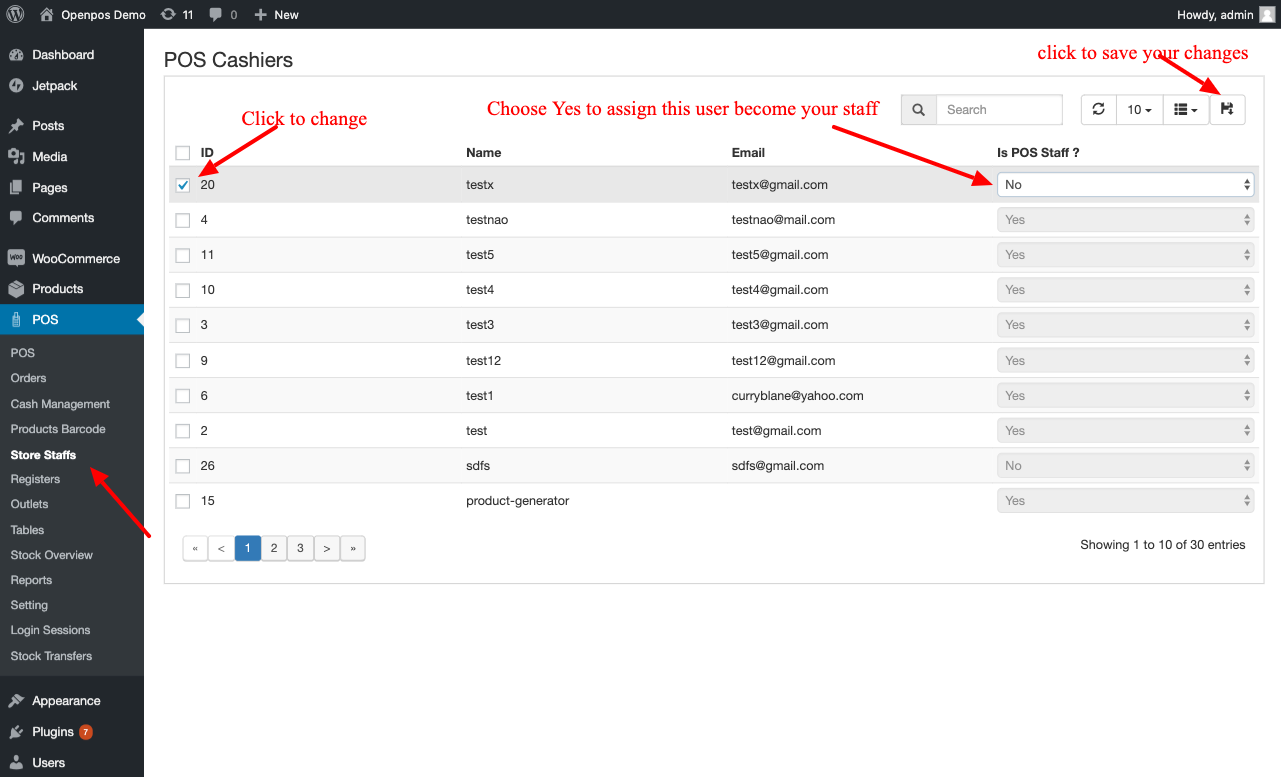
Task: Click the admin user avatar
Action: (1266, 15)
